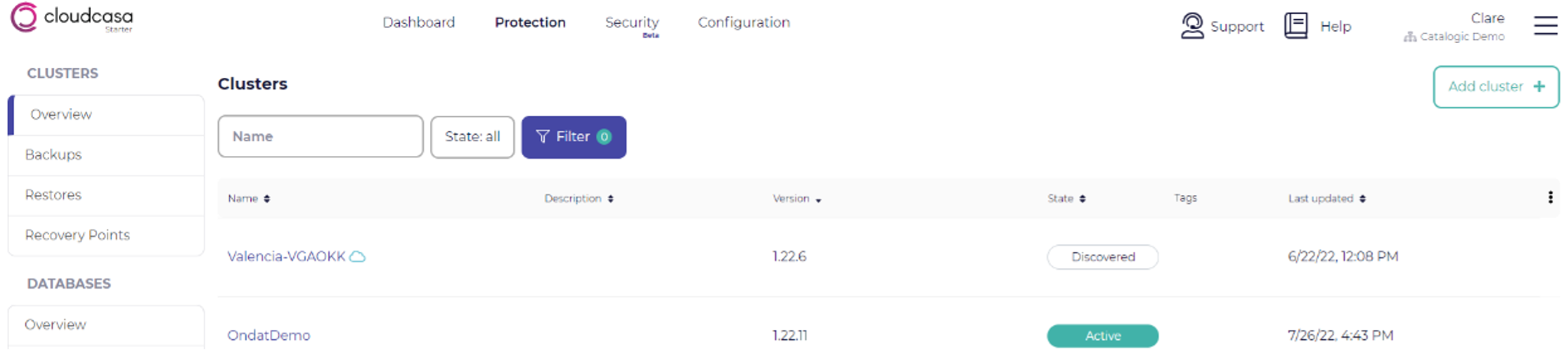Viewport: 1568px width, 351px height.
Task: Sort by the Description column arrows
Action: pyautogui.click(x=610, y=199)
